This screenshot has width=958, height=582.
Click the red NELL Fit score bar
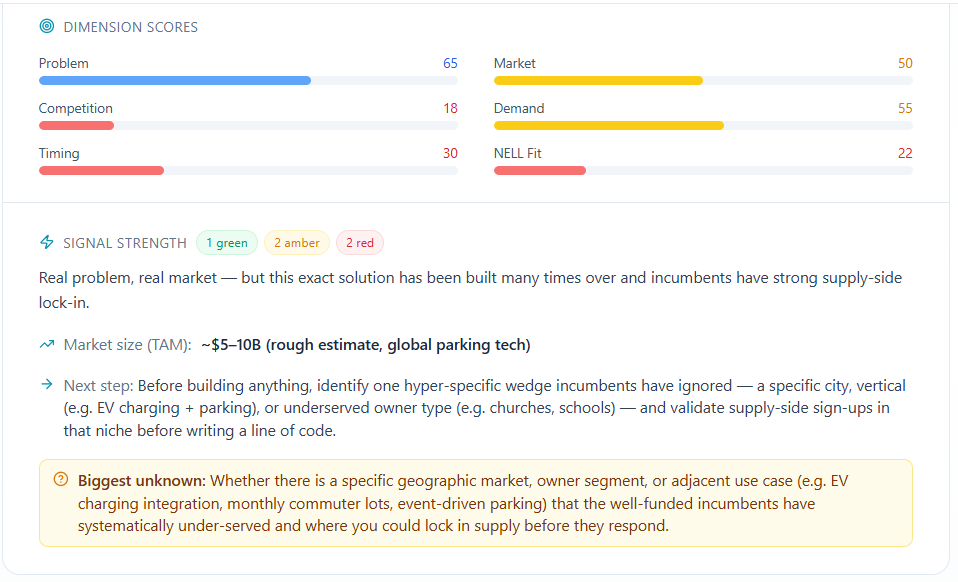pyautogui.click(x=539, y=171)
